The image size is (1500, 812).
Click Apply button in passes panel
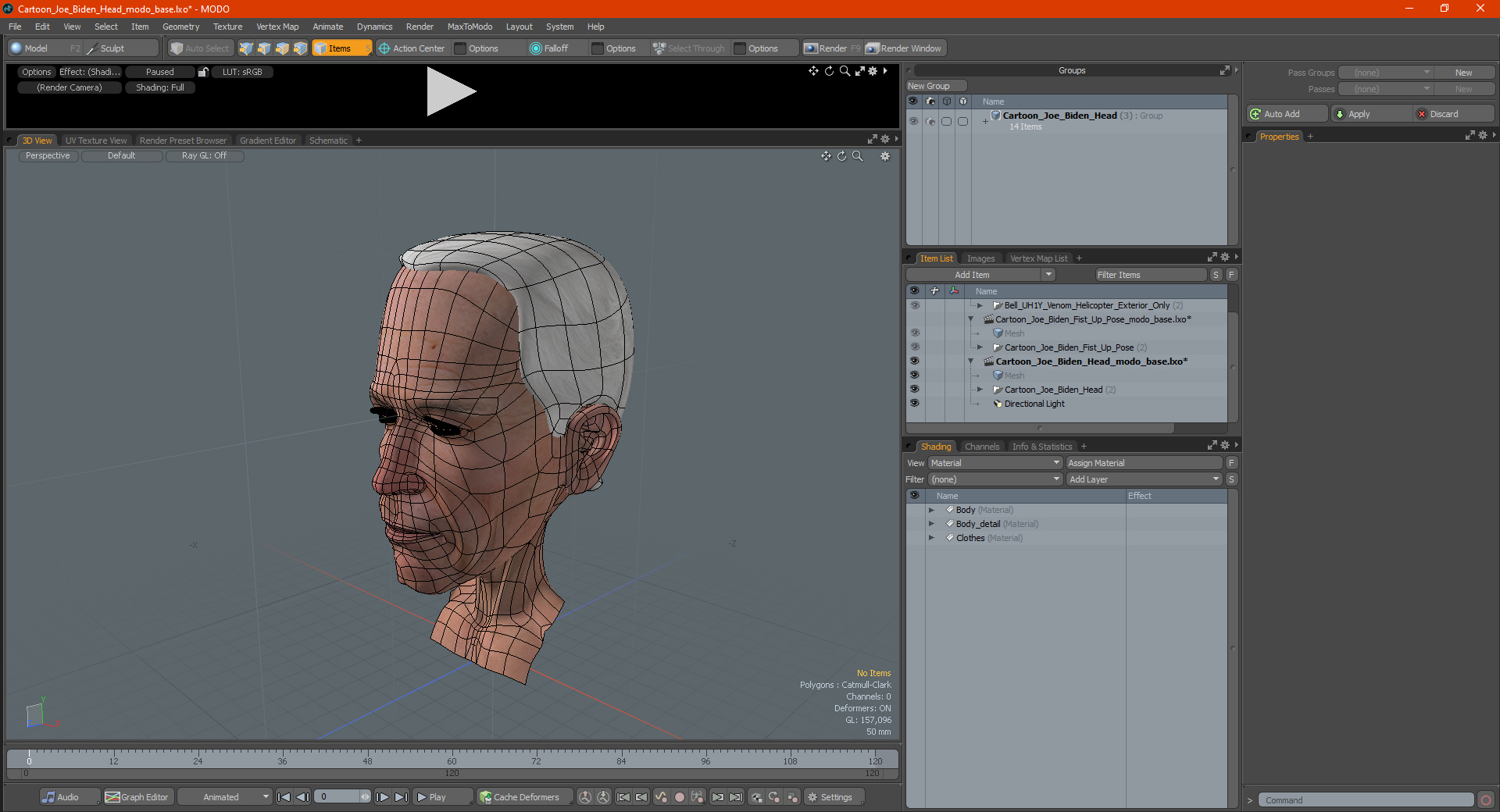(x=1371, y=114)
